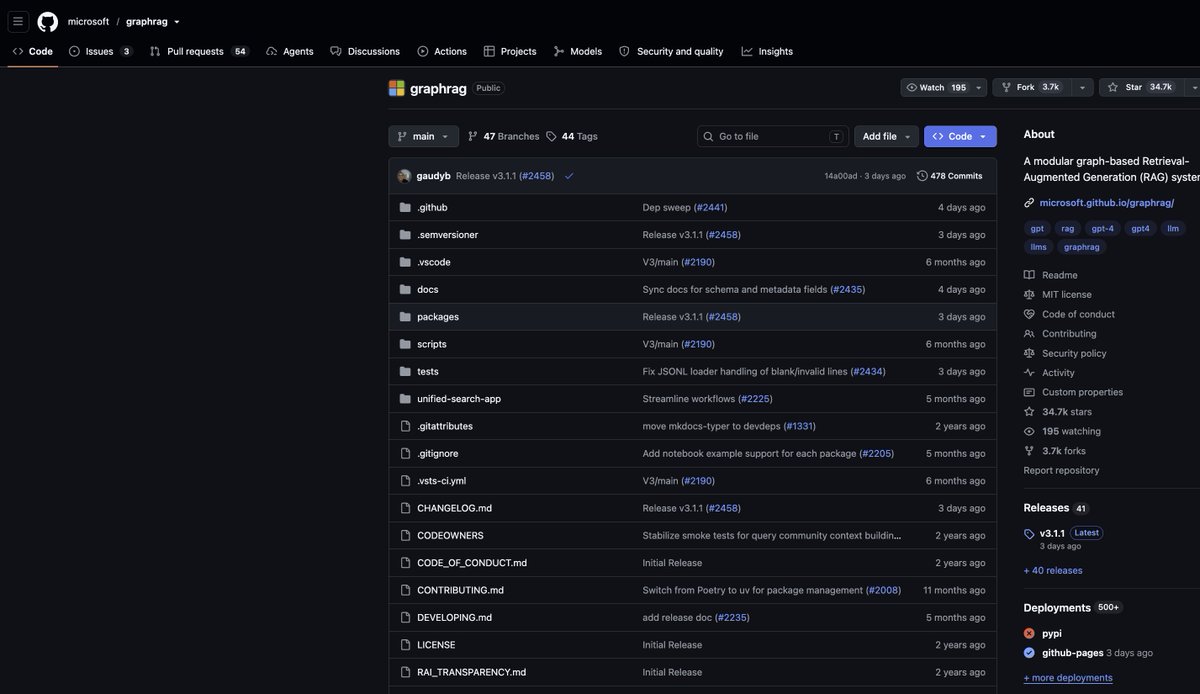Viewport: 1200px width, 694px height.
Task: Click the tag icon beside v3.1.1
Action: coord(1029,533)
